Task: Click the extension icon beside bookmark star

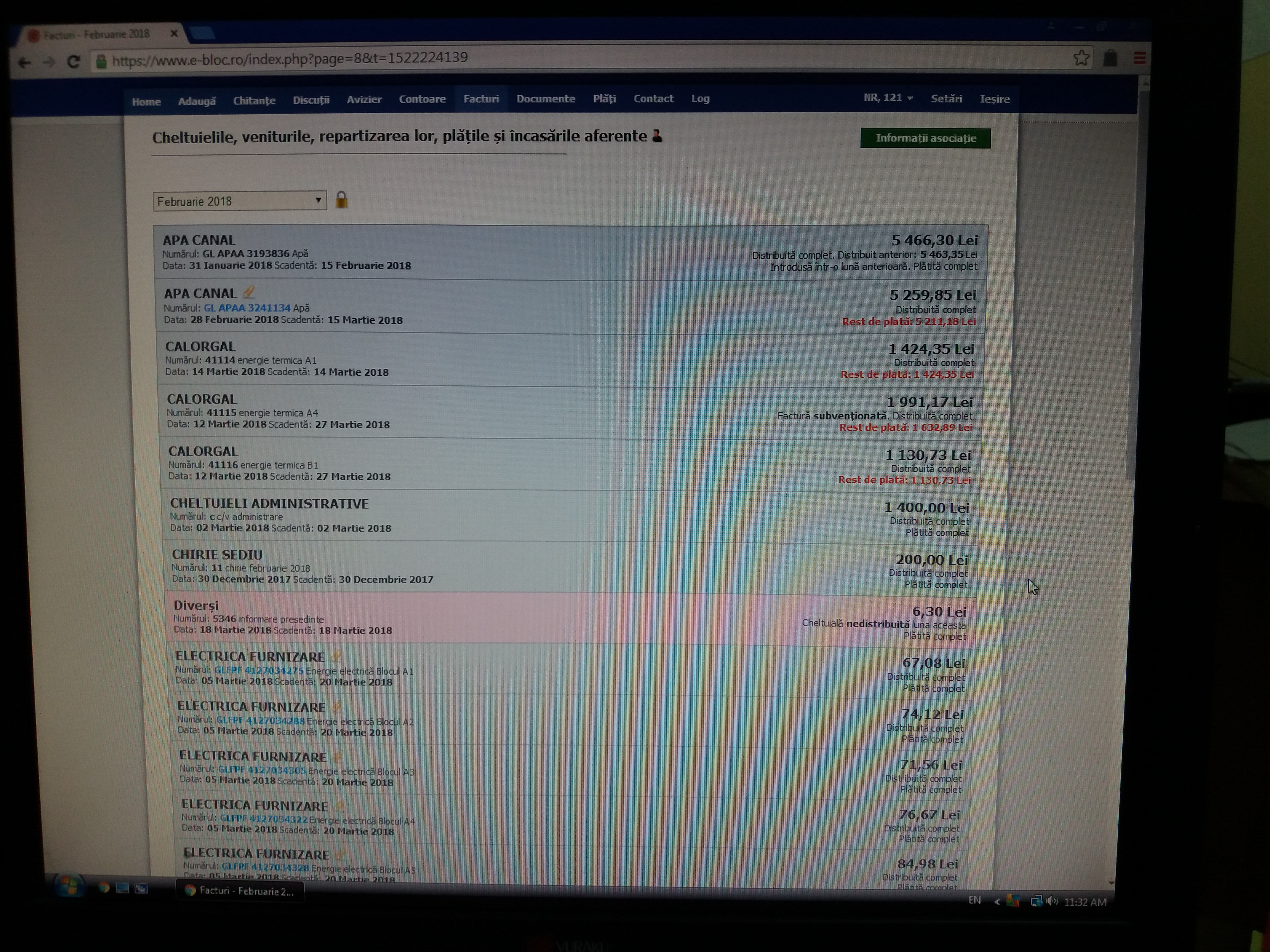Action: pos(1110,58)
